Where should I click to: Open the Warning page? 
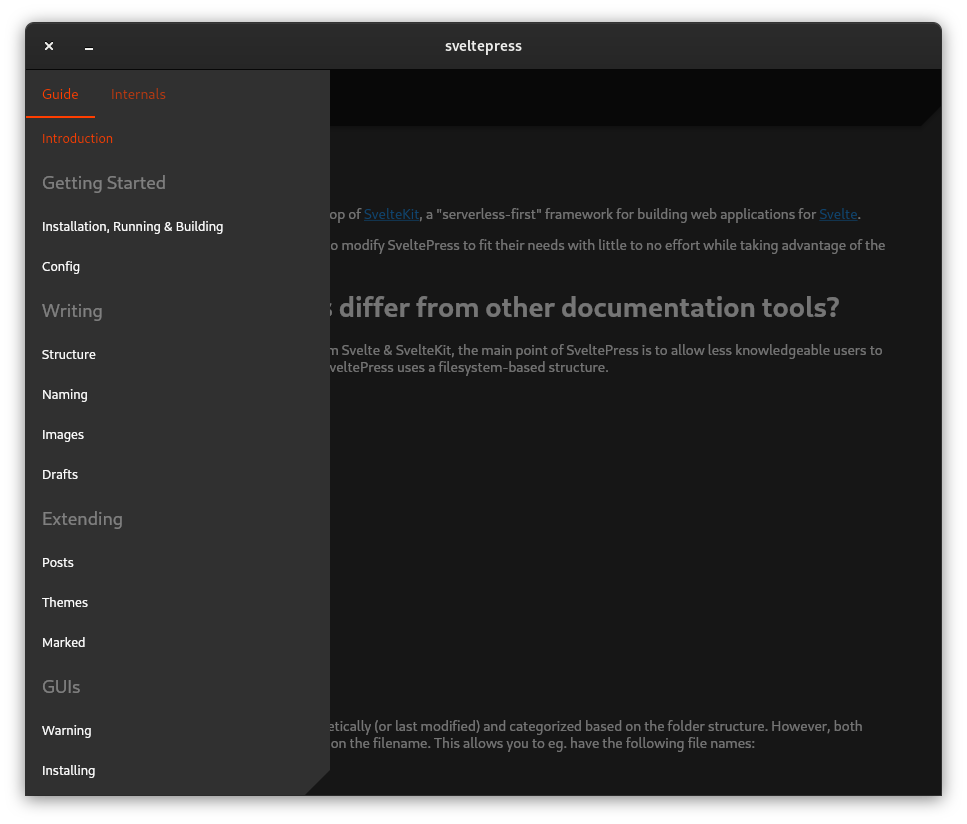pyautogui.click(x=67, y=731)
